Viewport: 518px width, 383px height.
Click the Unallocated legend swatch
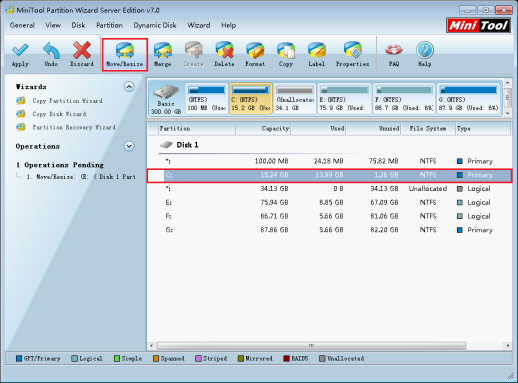(322, 359)
